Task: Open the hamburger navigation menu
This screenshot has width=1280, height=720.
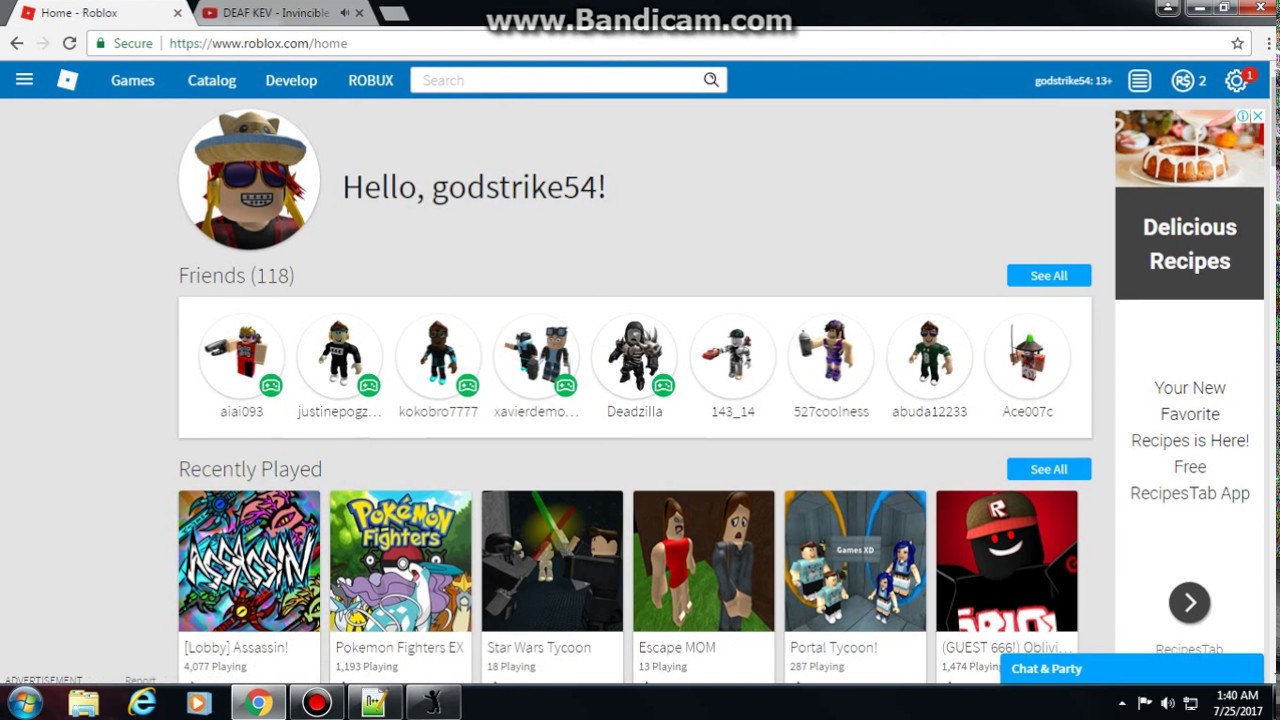Action: pos(24,80)
